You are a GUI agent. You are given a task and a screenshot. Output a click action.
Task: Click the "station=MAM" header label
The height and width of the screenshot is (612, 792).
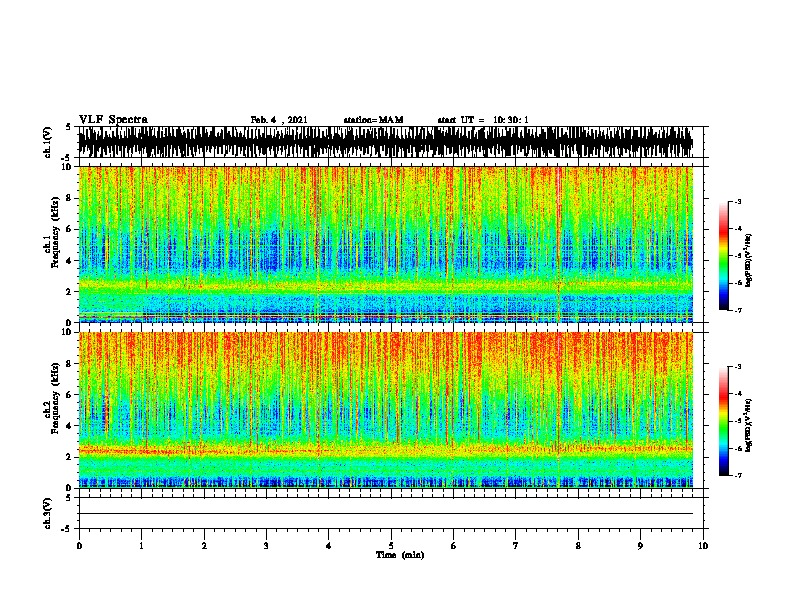point(373,120)
